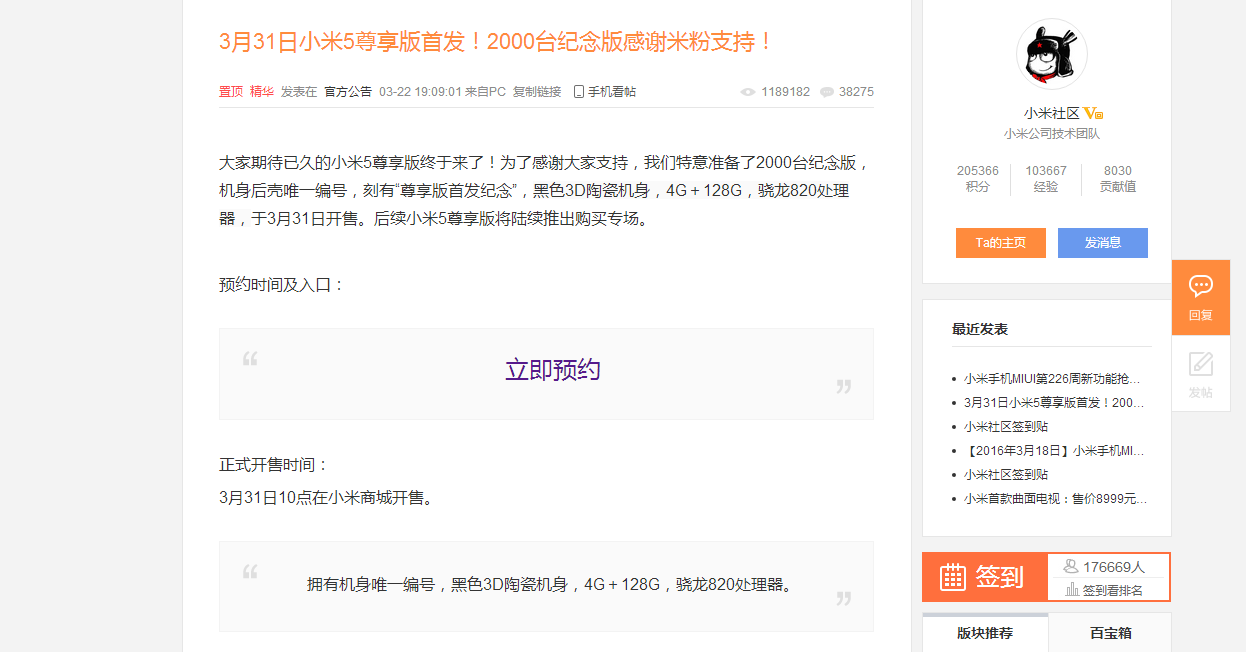Open 手机看帖 mobile view link

pyautogui.click(x=612, y=92)
